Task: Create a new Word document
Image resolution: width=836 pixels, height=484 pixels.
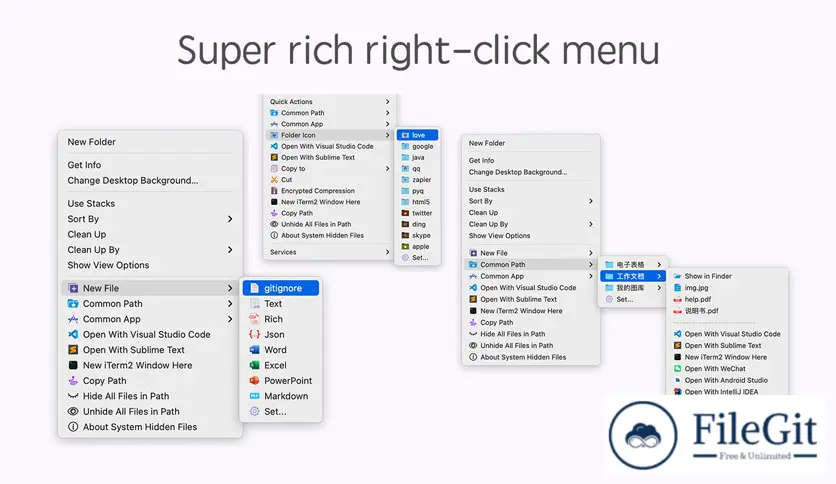Action: tap(281, 350)
